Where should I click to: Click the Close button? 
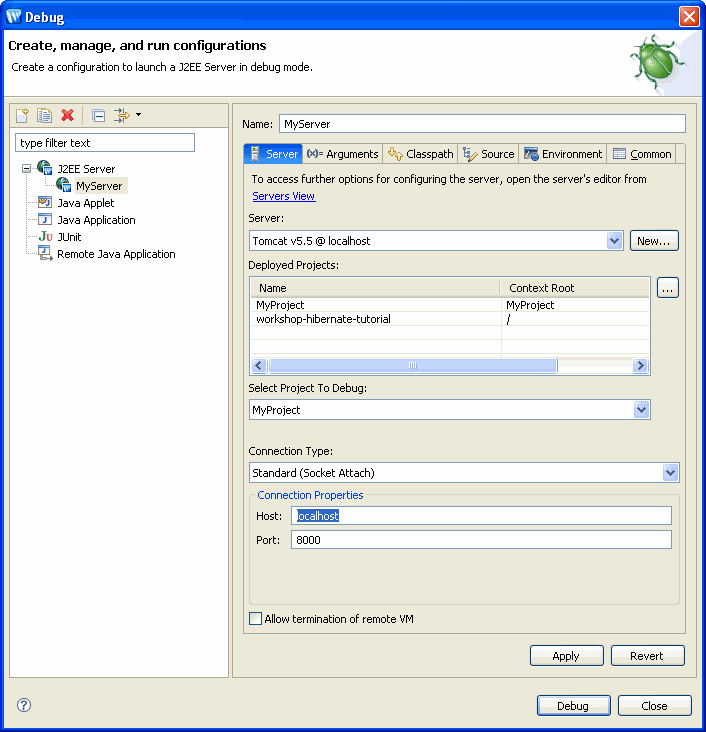[654, 705]
